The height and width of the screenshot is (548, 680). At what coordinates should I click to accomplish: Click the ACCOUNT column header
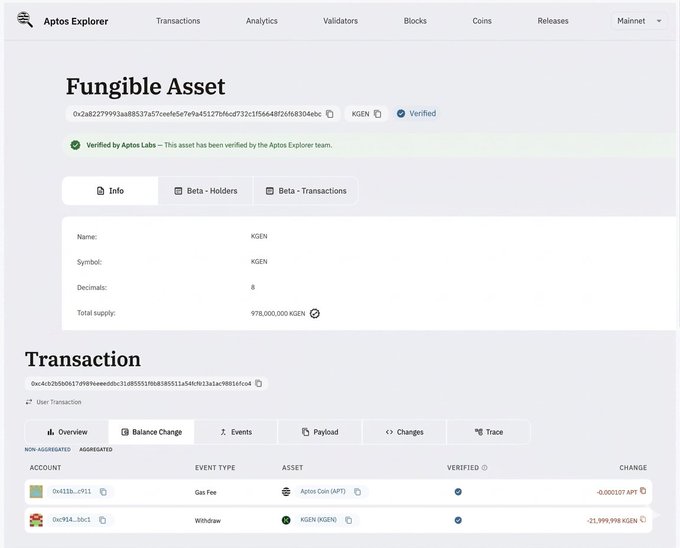pos(45,468)
